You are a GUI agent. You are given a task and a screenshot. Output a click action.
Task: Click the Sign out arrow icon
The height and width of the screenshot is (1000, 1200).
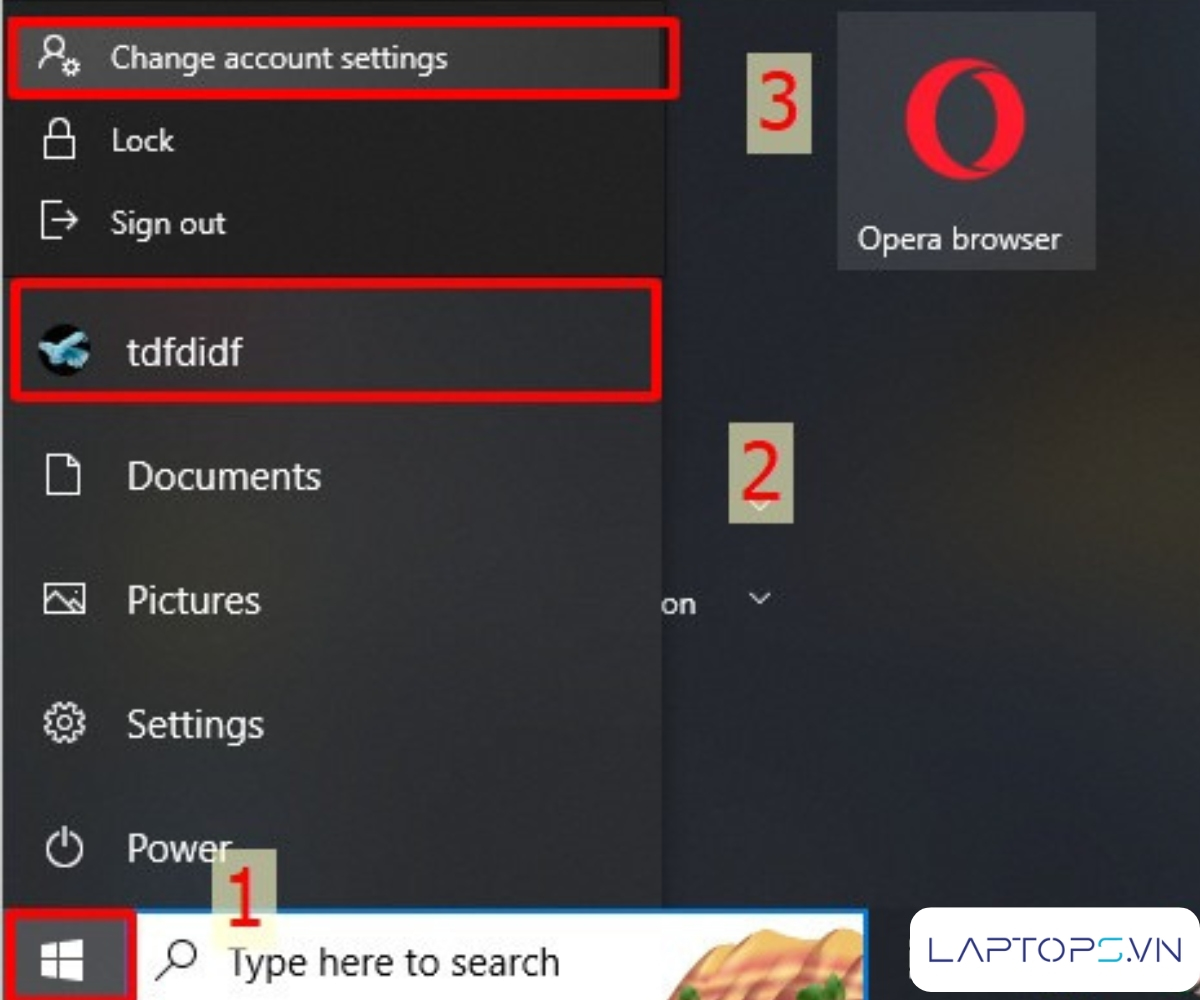click(58, 221)
